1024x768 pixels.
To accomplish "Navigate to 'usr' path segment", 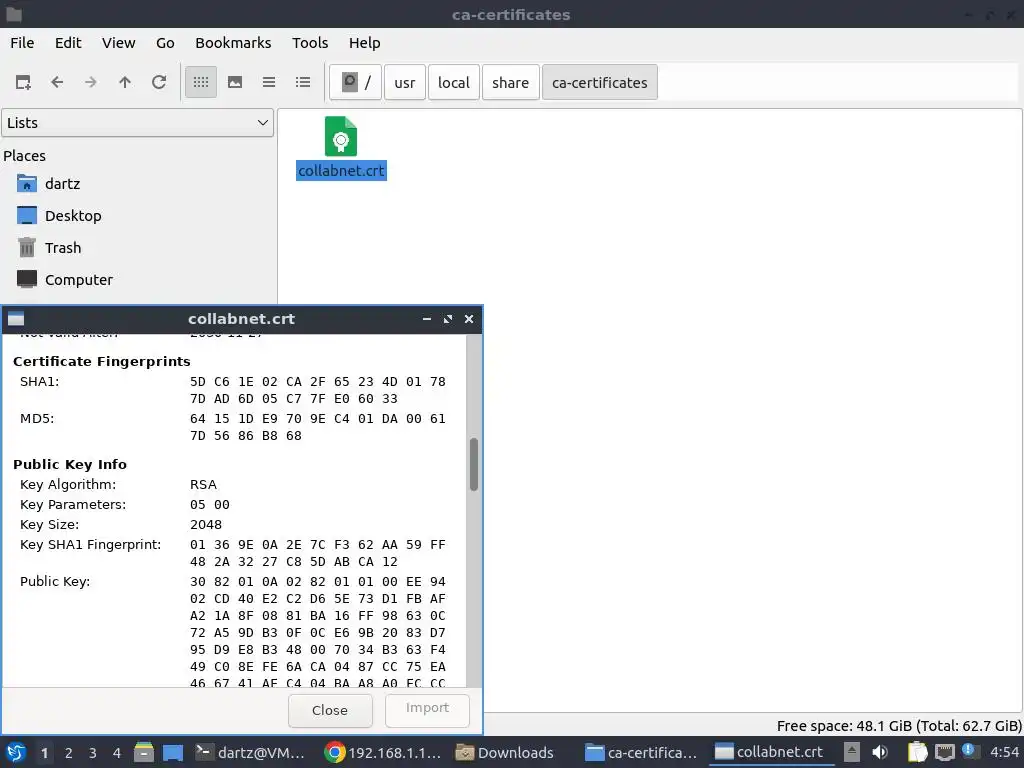I will tap(405, 82).
